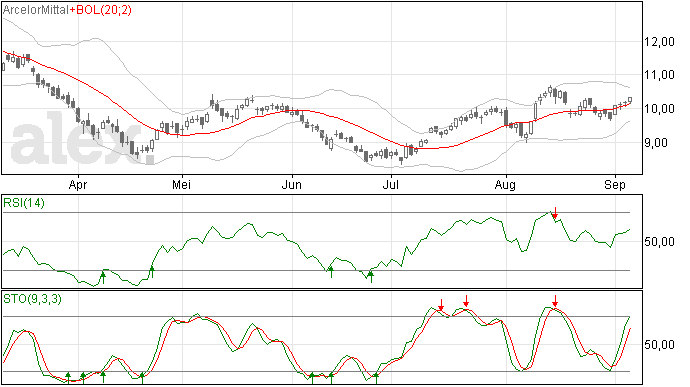Click the first red sell arrow in STO panel
This screenshot has width=690, height=387.
click(441, 305)
